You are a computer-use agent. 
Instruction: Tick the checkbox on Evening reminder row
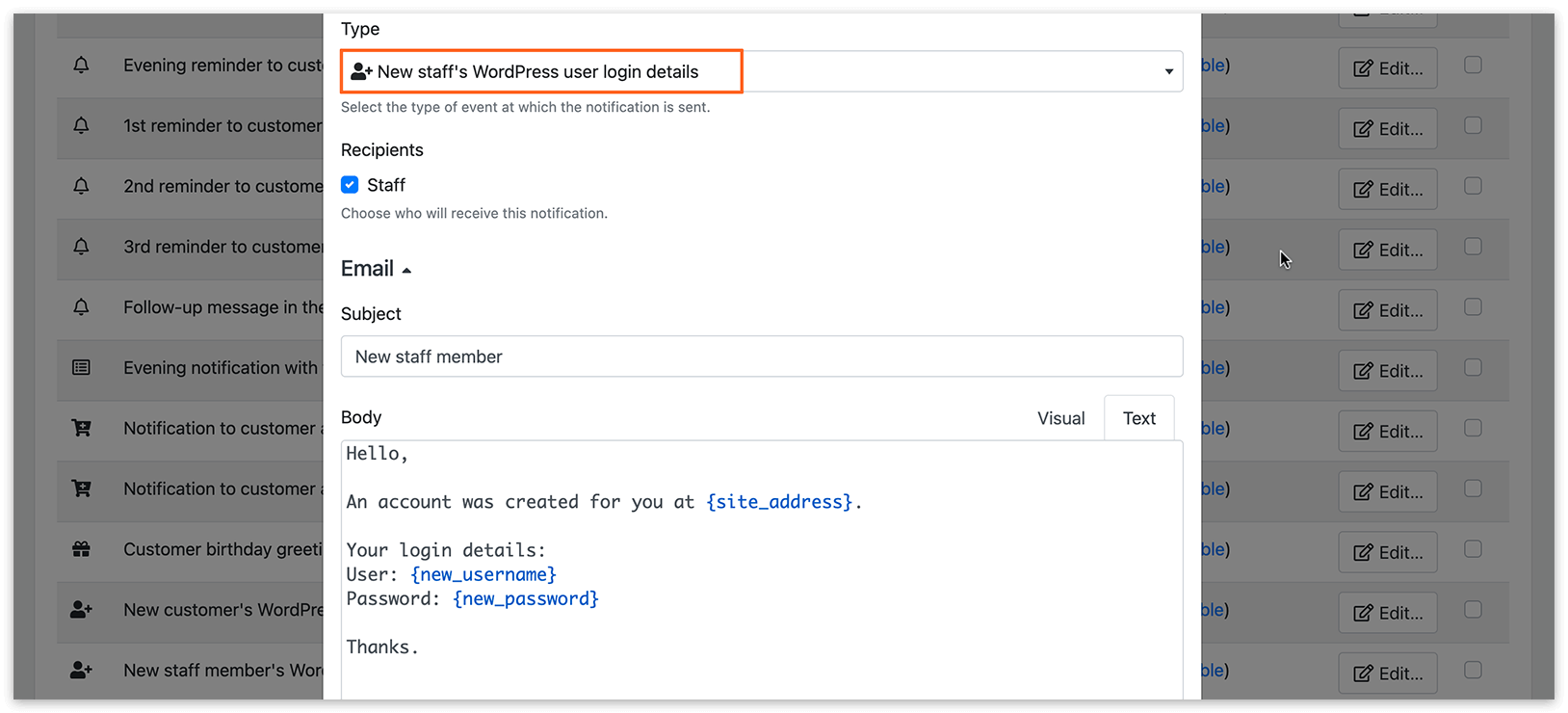click(x=1473, y=66)
